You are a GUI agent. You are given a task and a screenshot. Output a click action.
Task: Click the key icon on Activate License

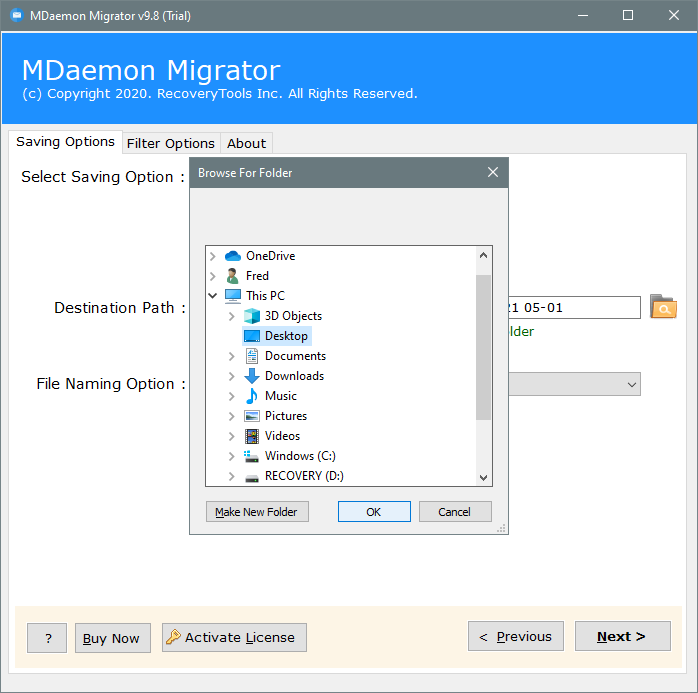coord(173,637)
